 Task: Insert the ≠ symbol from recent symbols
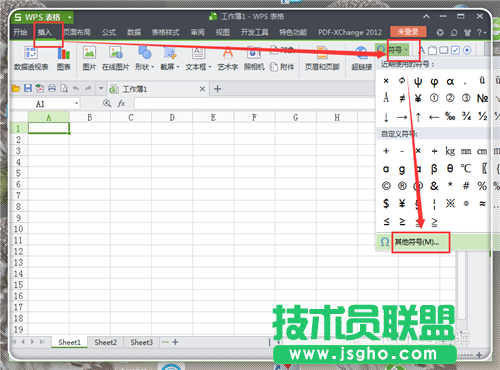point(402,98)
